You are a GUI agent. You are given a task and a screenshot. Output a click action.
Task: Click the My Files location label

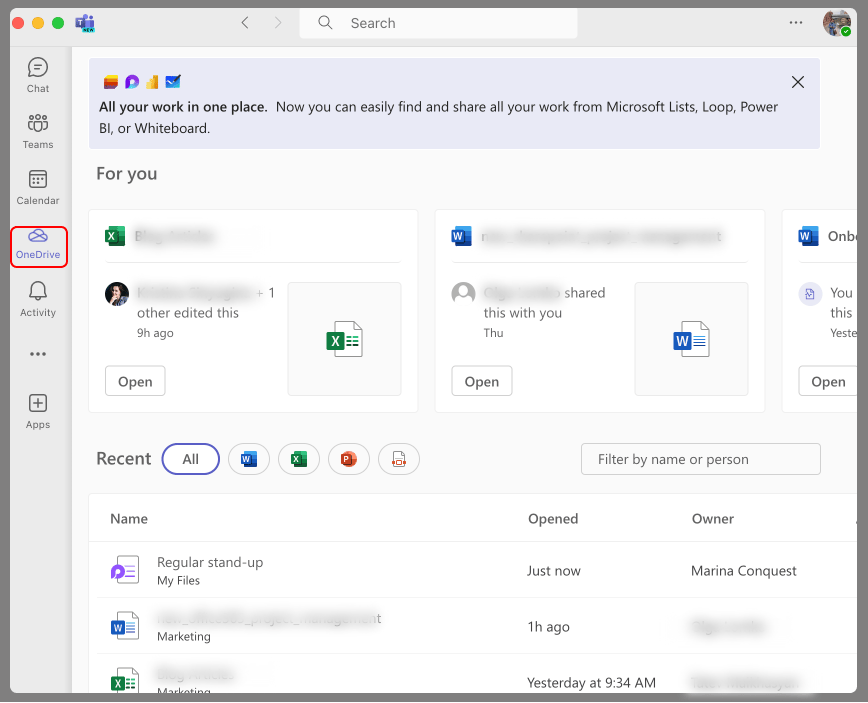pyautogui.click(x=178, y=581)
